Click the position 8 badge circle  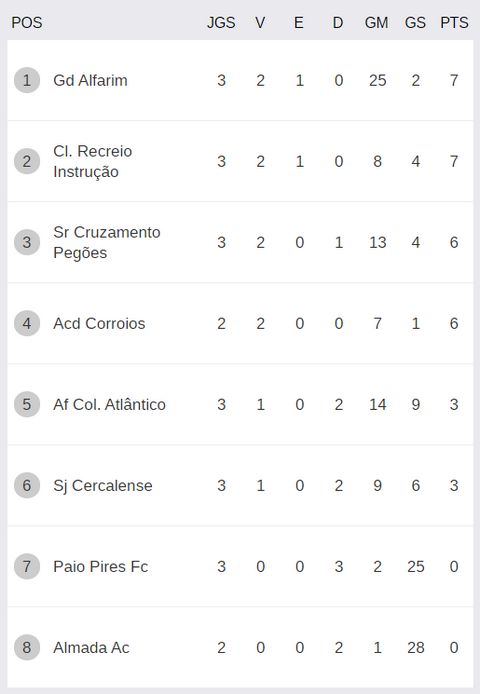(x=27, y=647)
